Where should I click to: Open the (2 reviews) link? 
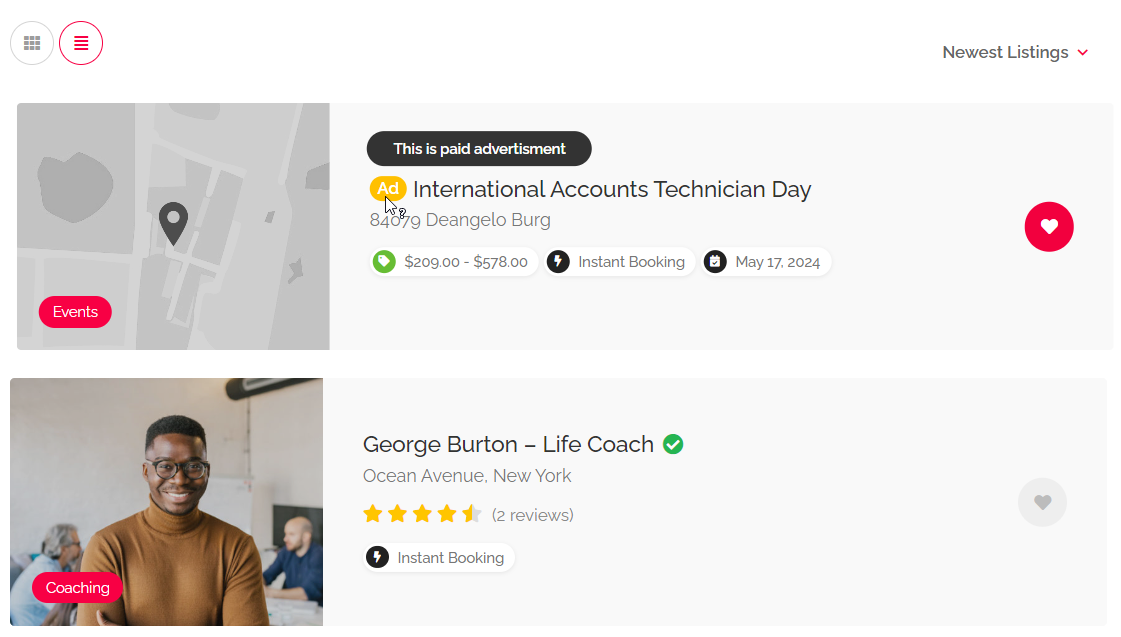tap(533, 515)
